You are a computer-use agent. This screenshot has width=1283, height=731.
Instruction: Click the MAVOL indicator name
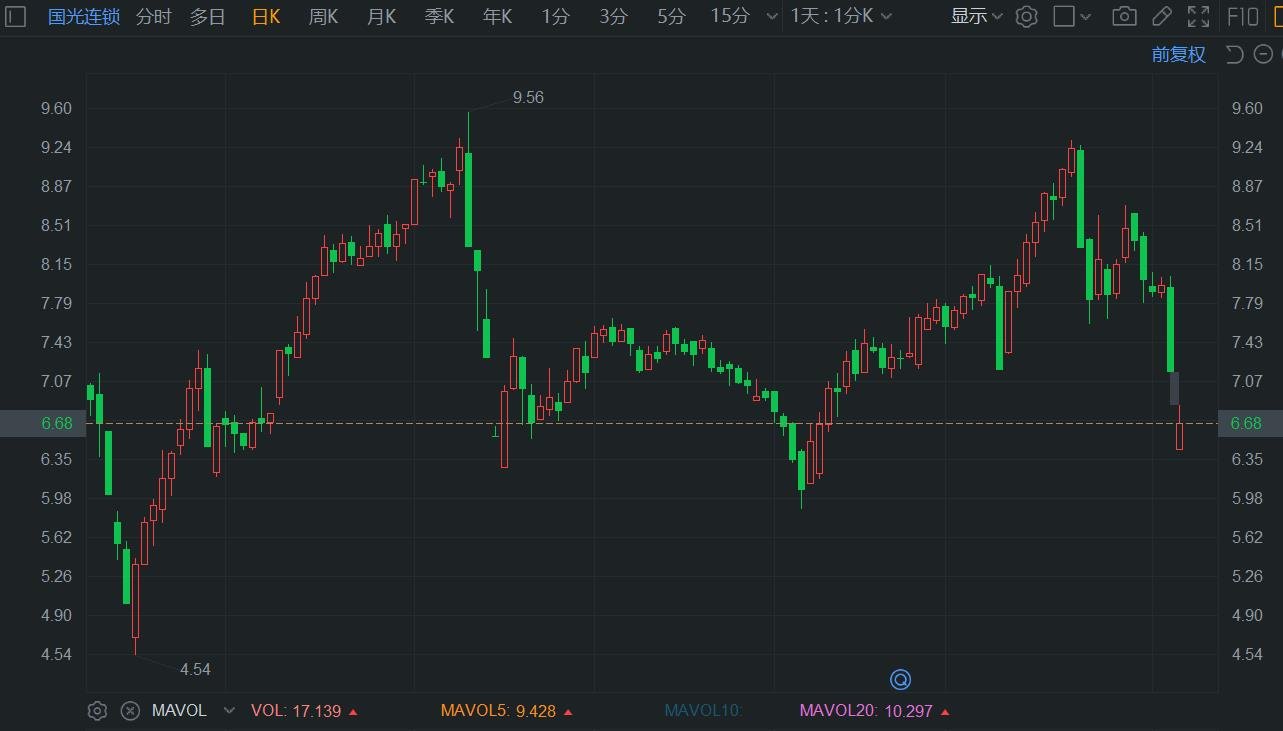[179, 711]
